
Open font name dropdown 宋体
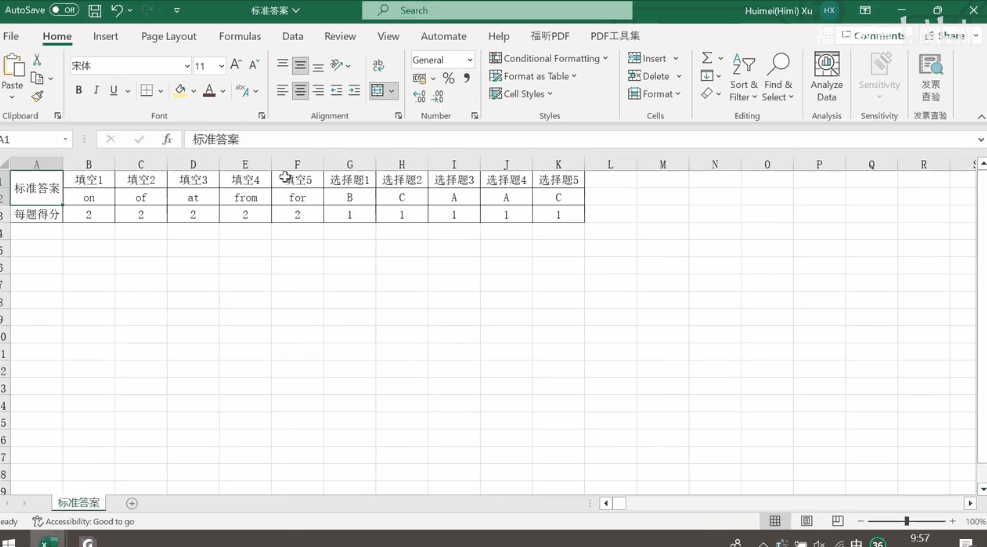click(x=187, y=65)
